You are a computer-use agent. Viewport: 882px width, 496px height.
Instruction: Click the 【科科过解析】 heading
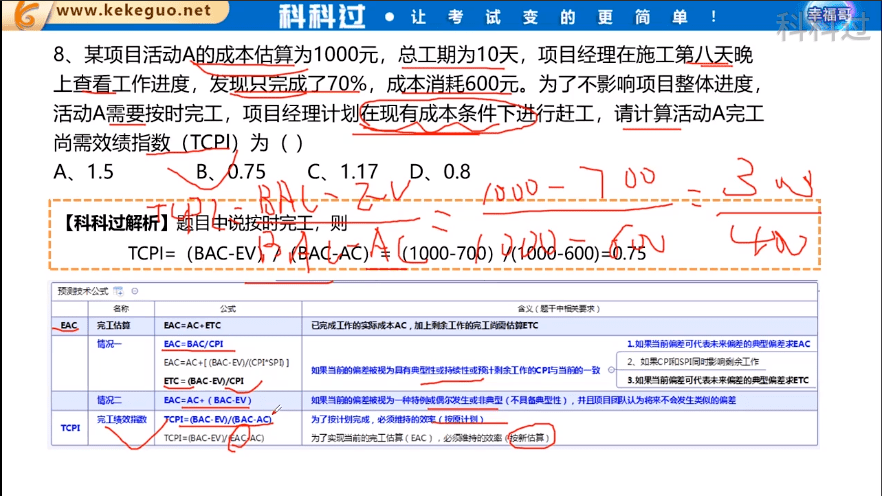(115, 223)
